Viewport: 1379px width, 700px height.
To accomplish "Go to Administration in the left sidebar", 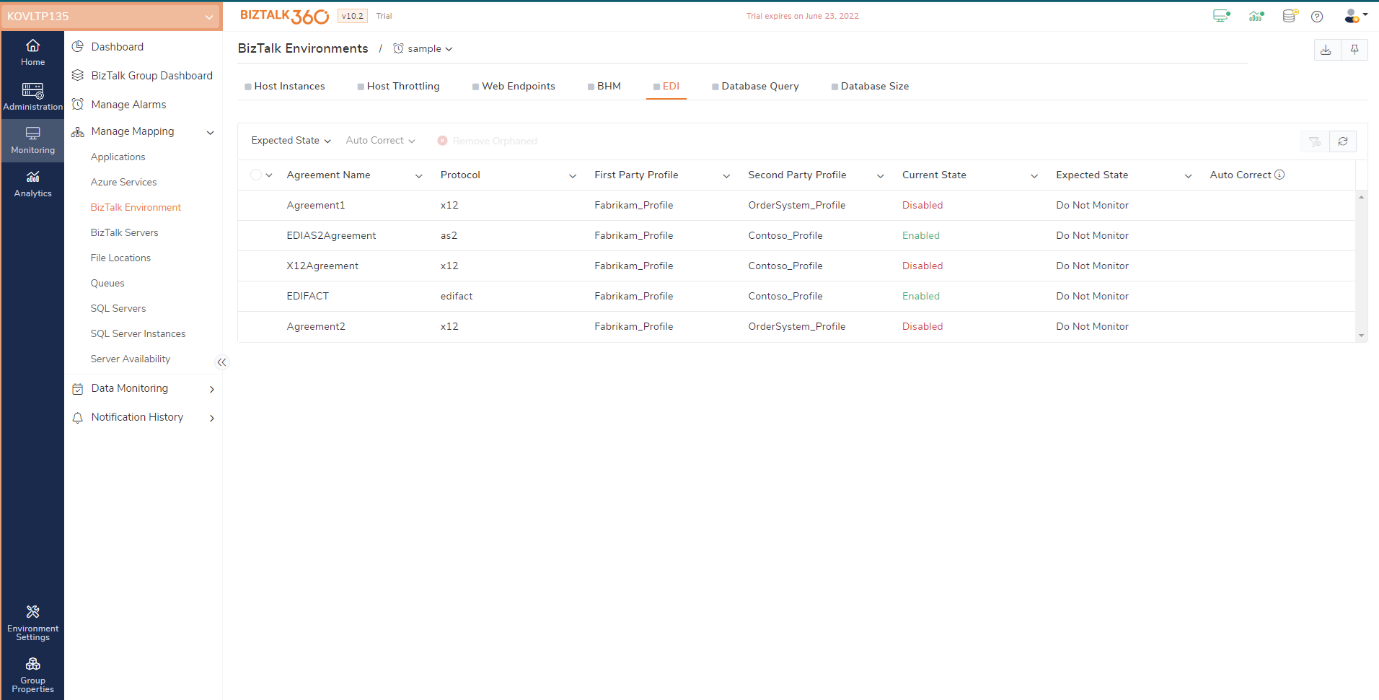I will coord(32,97).
